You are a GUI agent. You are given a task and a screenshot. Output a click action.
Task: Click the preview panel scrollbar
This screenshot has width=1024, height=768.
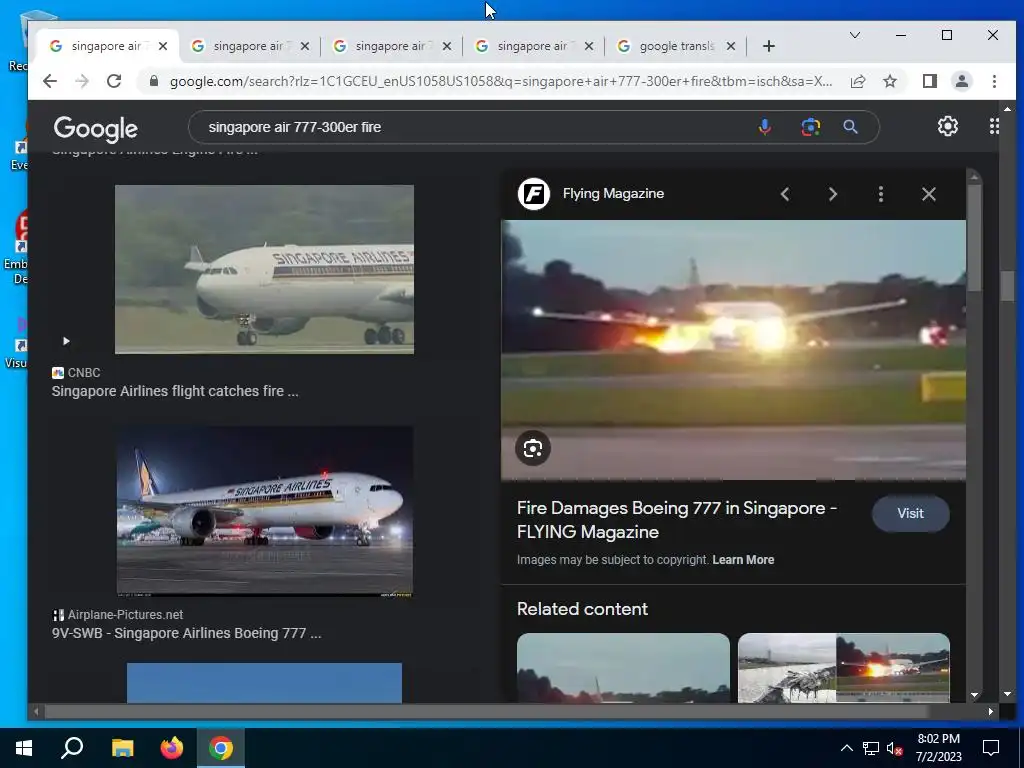974,238
